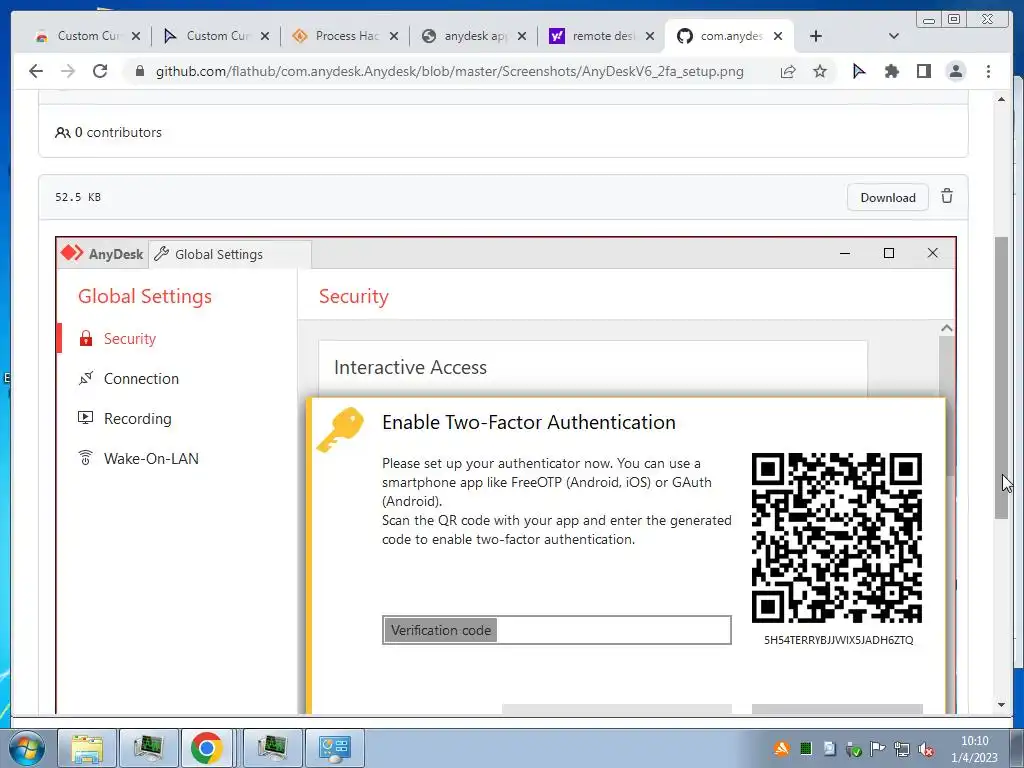This screenshot has width=1024, height=768.
Task: Close the anydesk app tab
Action: 522,36
